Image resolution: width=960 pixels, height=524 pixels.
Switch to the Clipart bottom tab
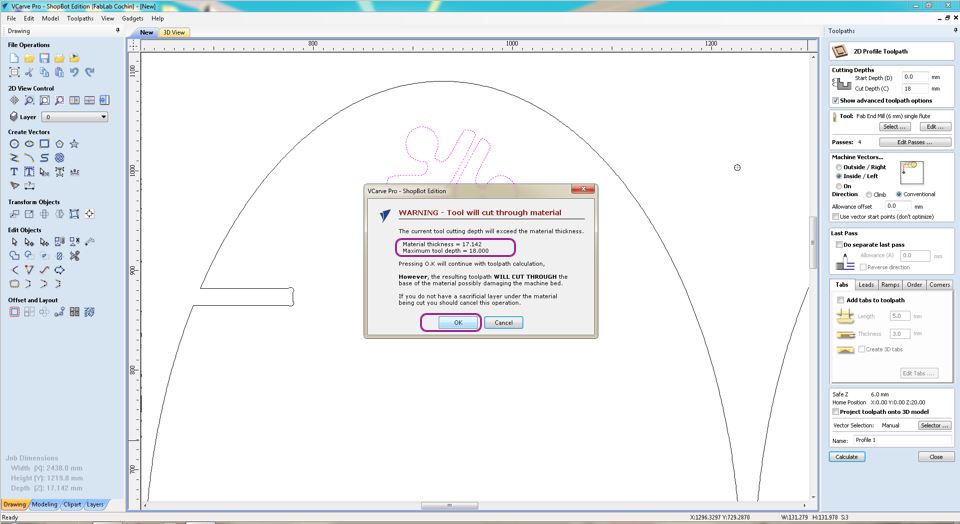72,504
